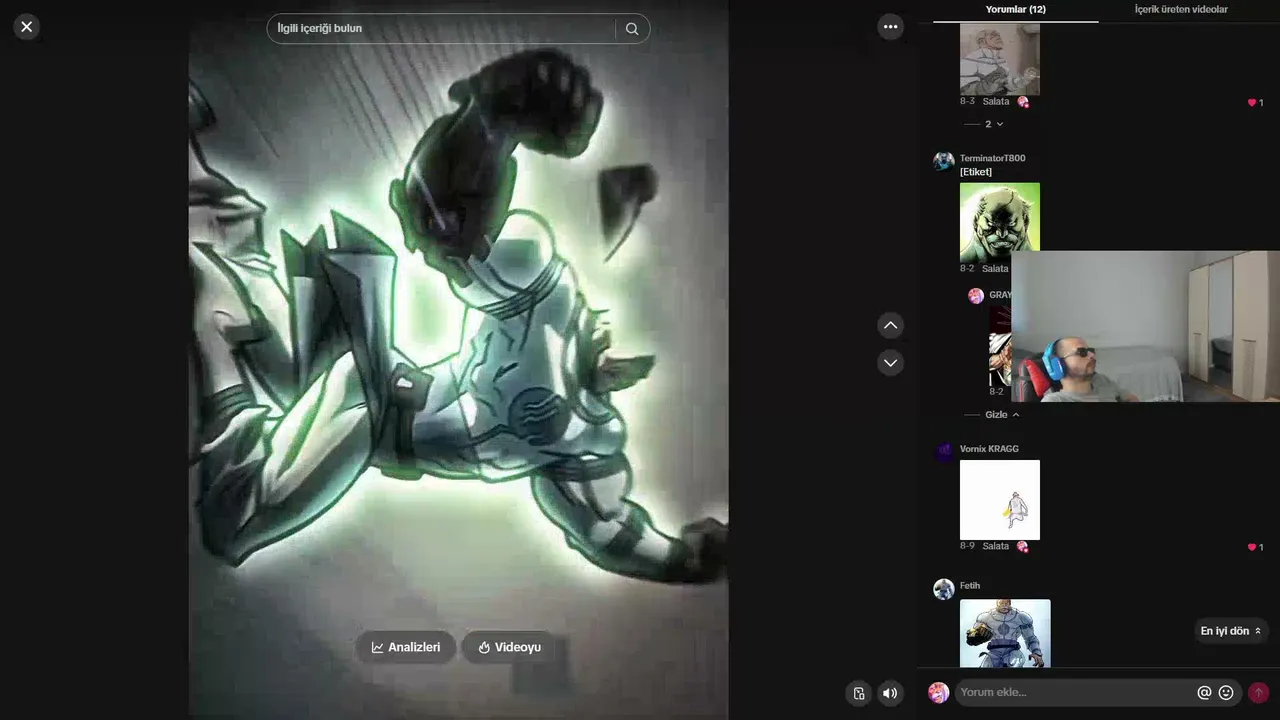This screenshot has width=1280, height=720.
Task: Click the creator badge next to 8-3 Salata
Action: (x=1023, y=102)
